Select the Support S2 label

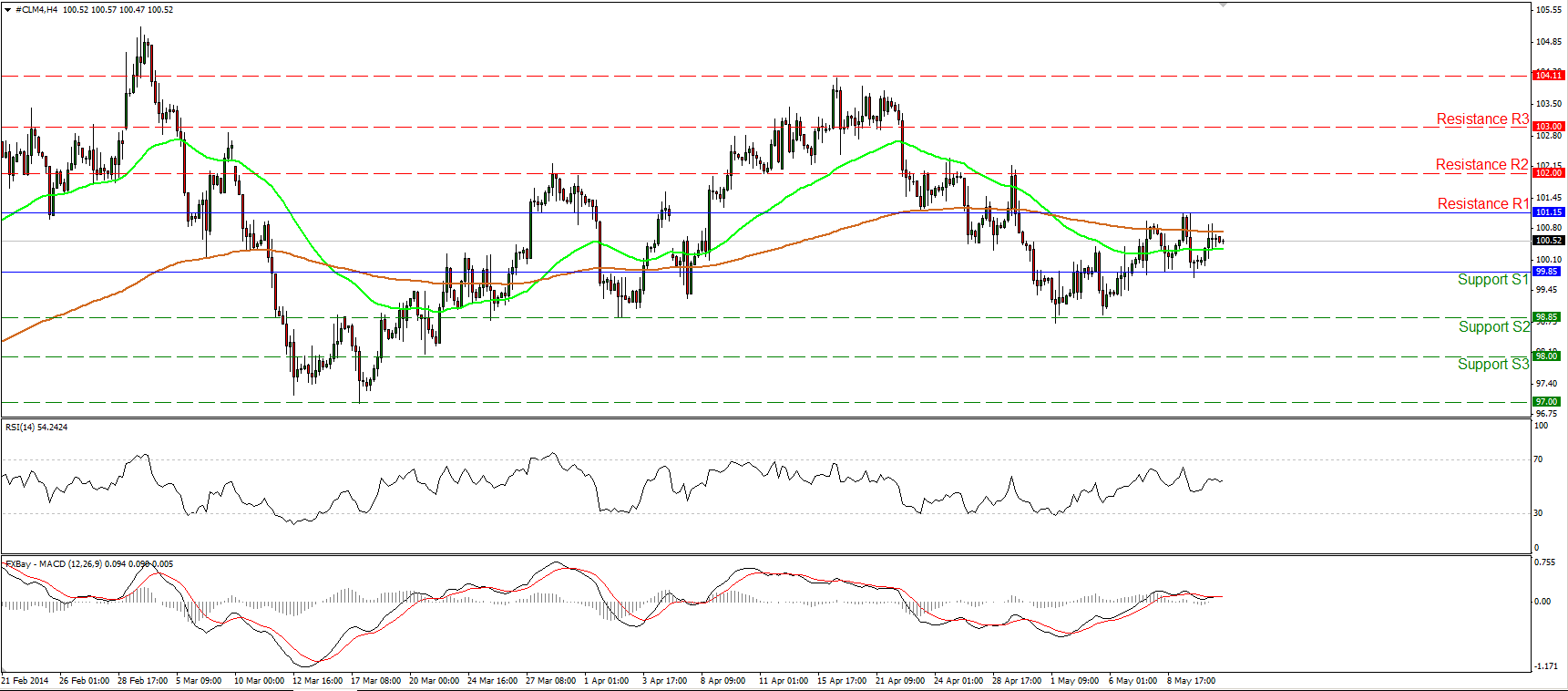click(1494, 327)
